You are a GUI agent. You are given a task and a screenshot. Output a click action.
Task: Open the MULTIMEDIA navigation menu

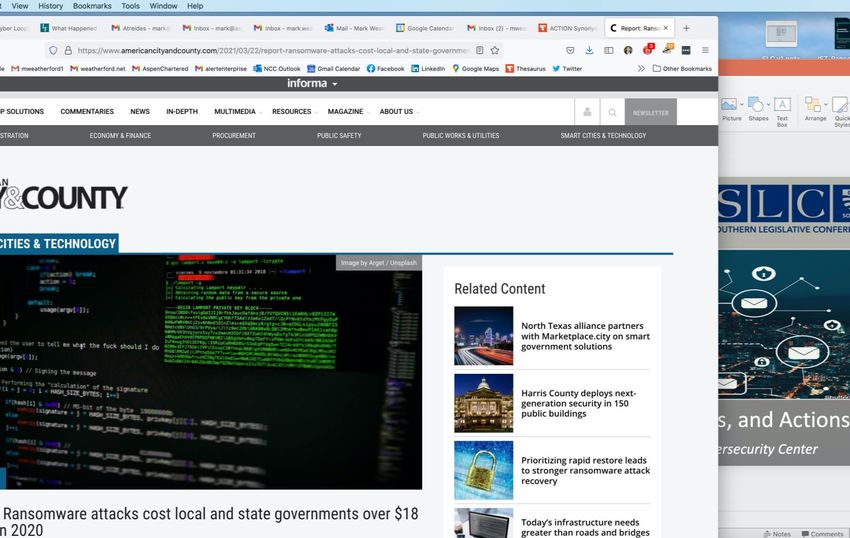click(x=235, y=111)
